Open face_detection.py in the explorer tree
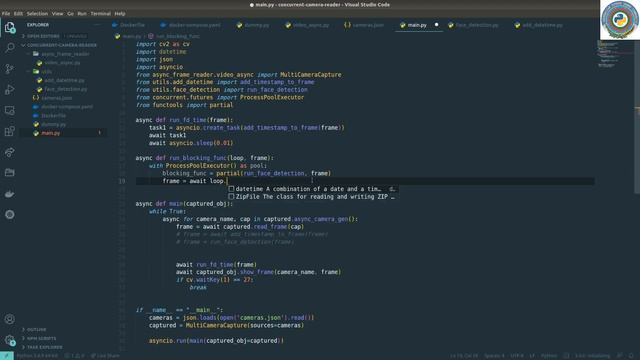Image resolution: width=640 pixels, height=360 pixels. tap(65, 89)
